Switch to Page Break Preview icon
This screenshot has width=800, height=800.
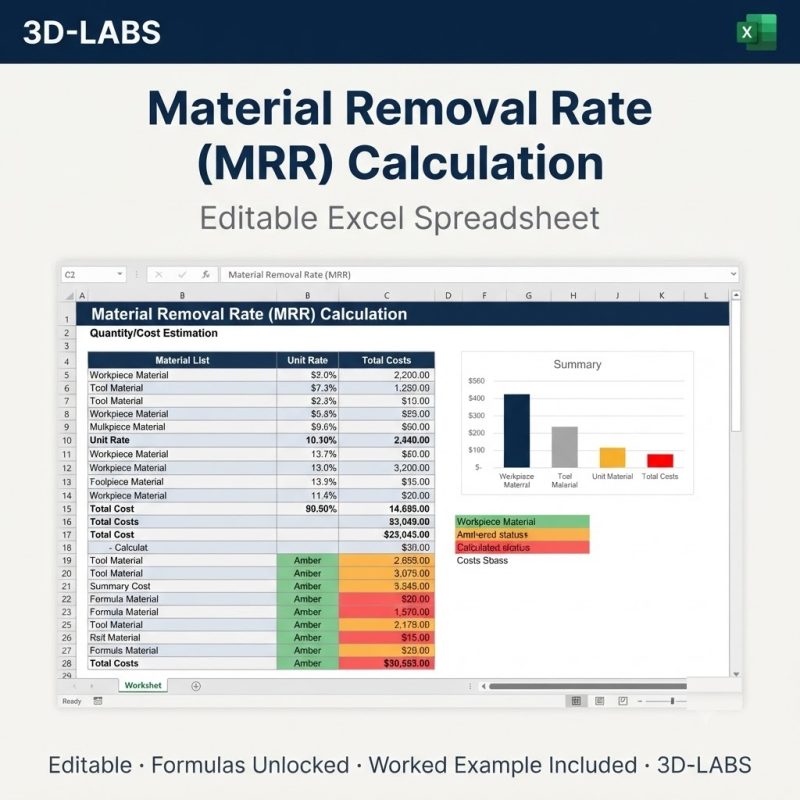(x=623, y=701)
